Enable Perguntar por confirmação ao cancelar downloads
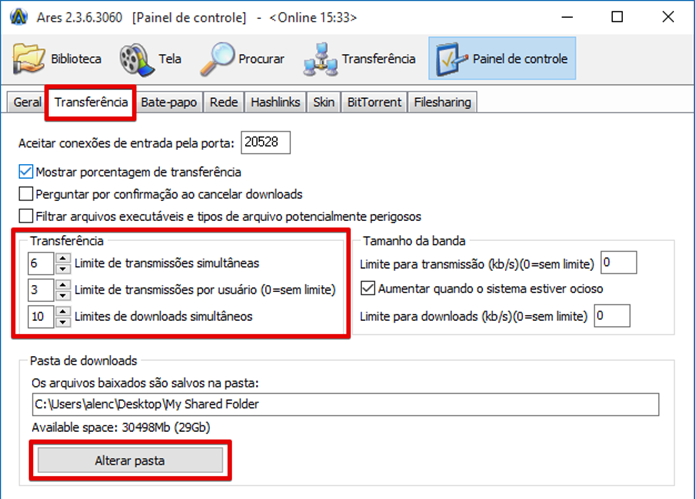The height and width of the screenshot is (499, 695). coord(26,194)
